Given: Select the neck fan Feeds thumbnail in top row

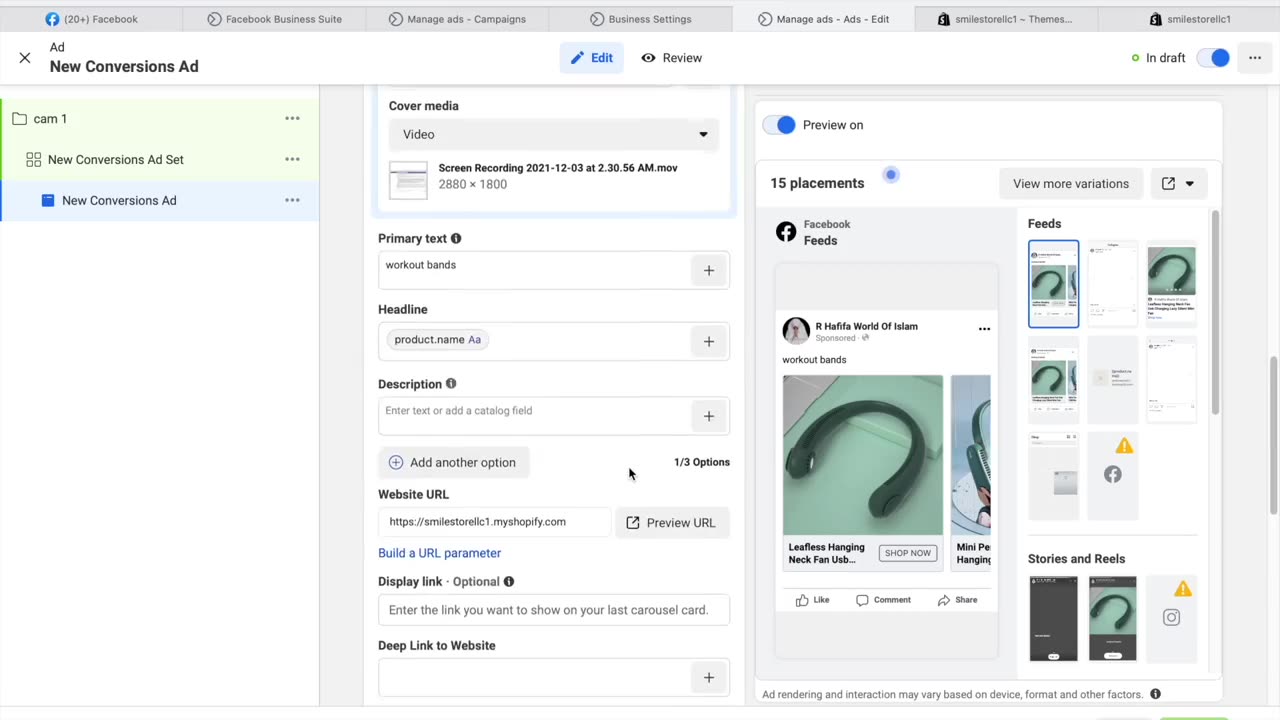Looking at the screenshot, I should click(x=1171, y=283).
